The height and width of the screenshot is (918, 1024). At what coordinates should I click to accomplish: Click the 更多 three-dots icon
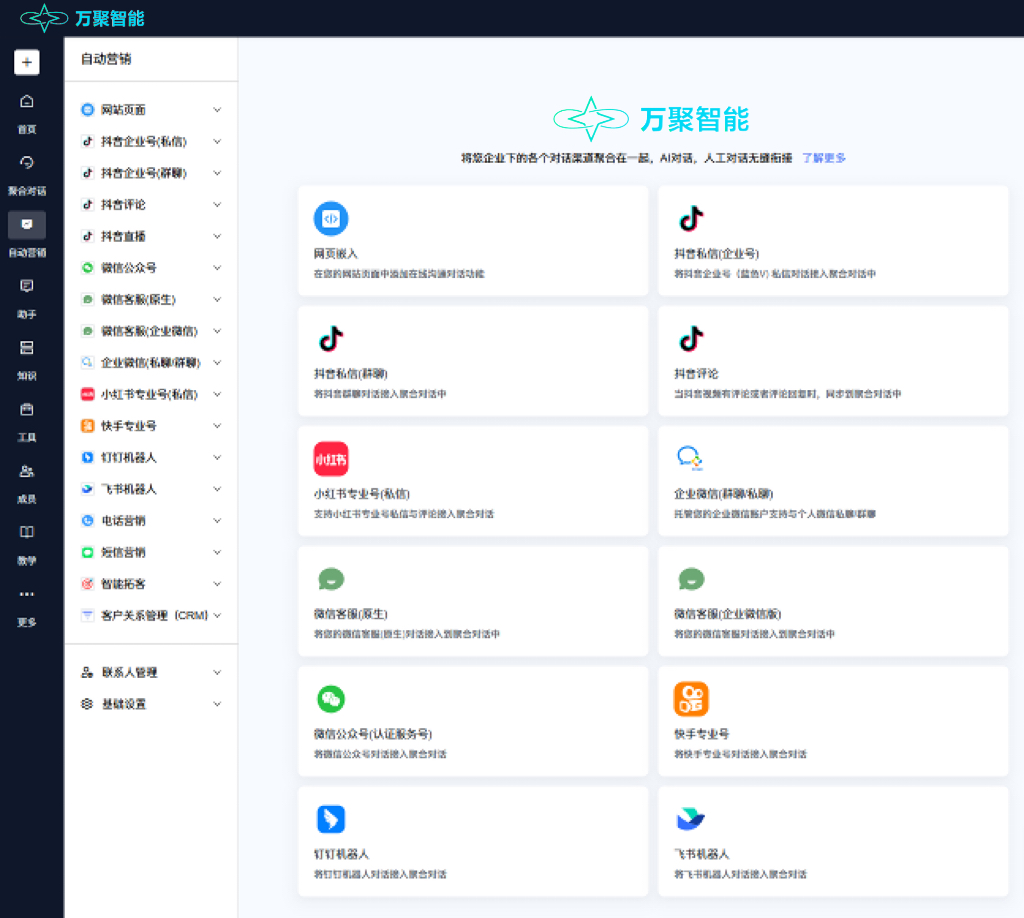pos(27,594)
